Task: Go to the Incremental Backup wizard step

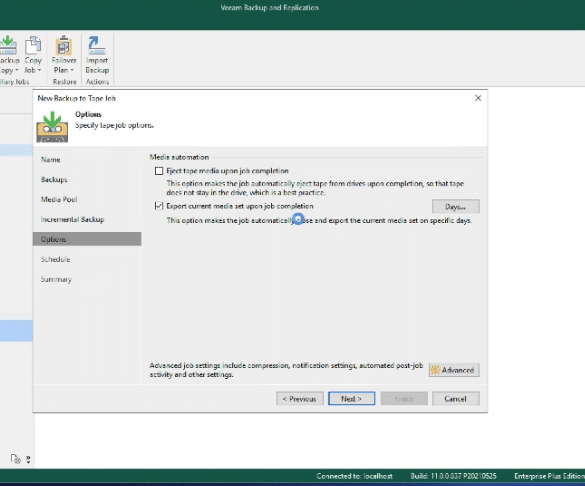Action: 72,219
